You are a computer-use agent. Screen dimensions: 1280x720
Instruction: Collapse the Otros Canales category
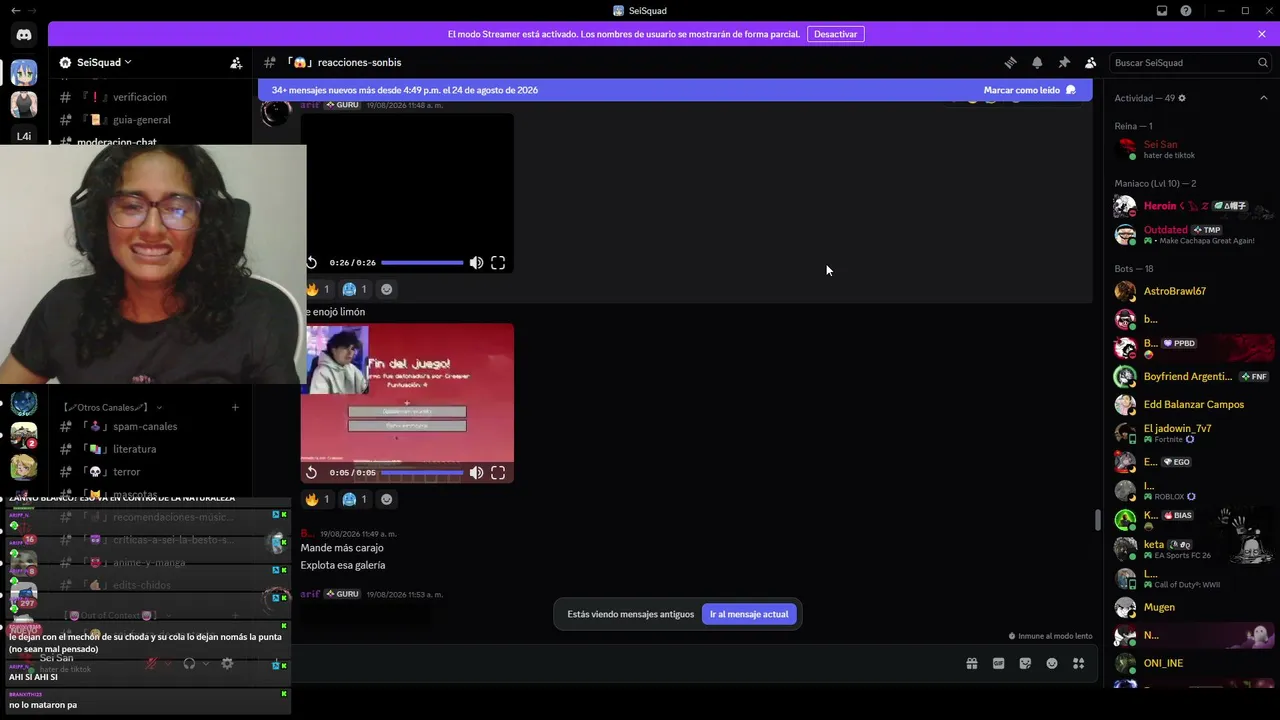(112, 407)
